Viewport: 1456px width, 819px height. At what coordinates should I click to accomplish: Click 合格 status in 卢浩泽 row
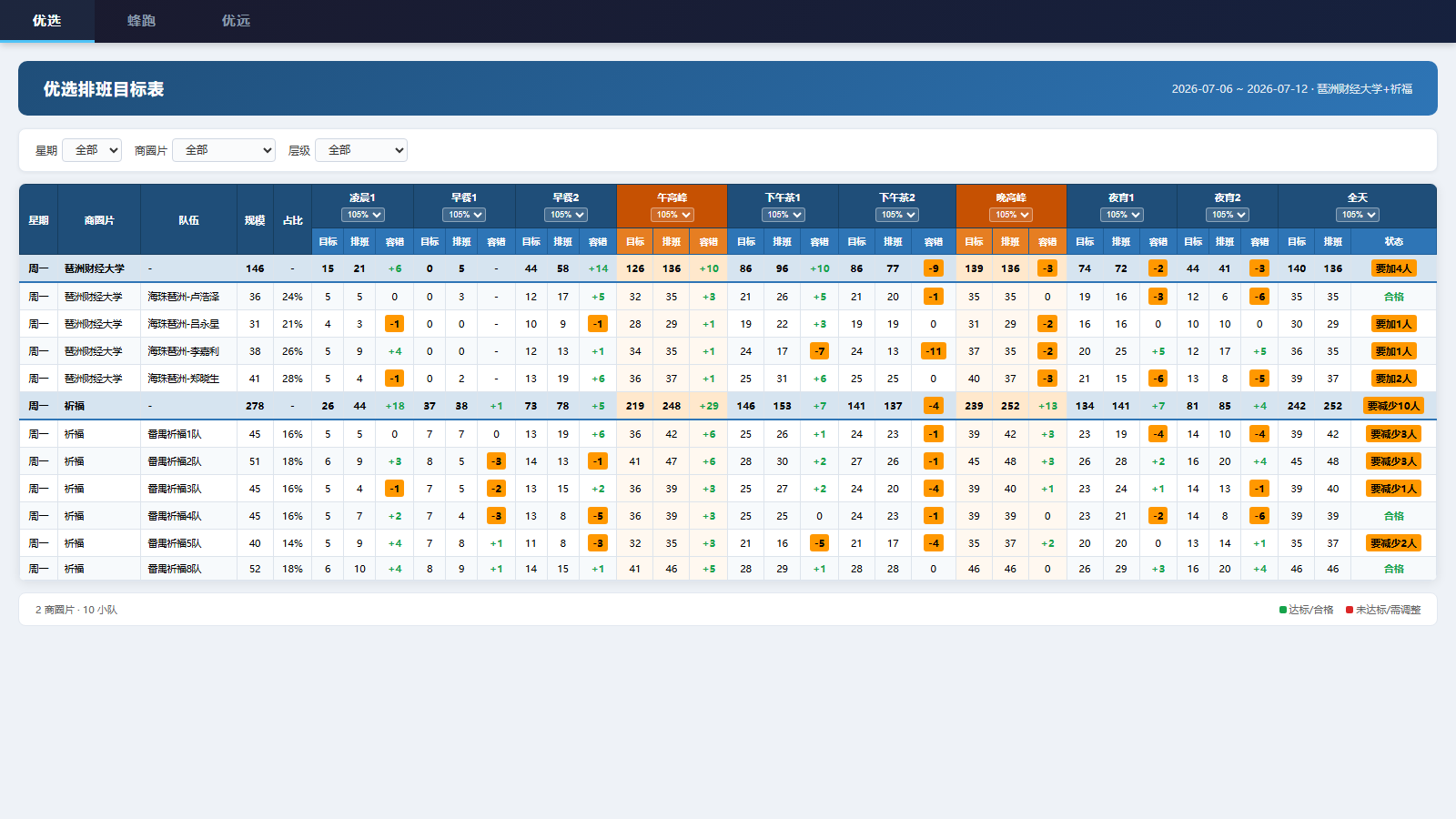(1393, 297)
